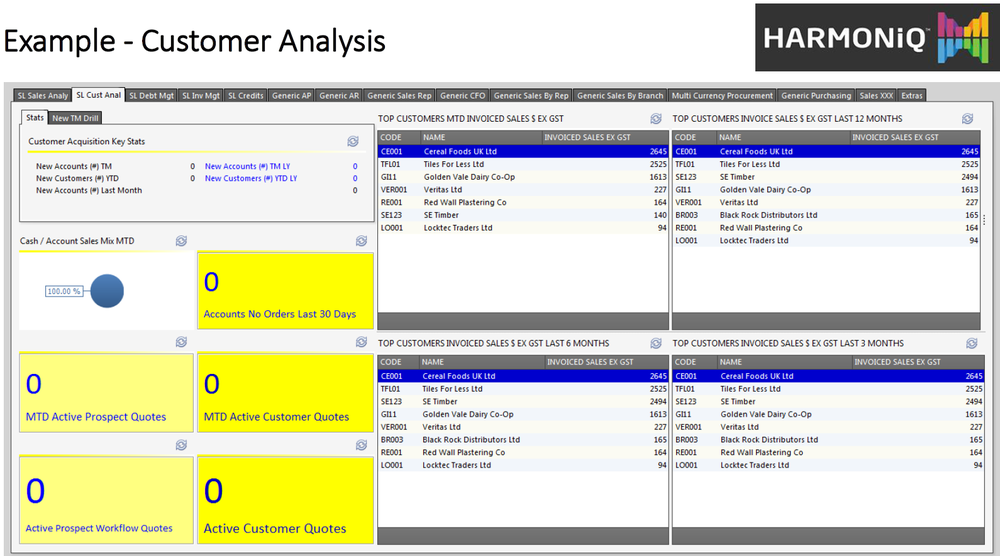
Task: Click the 100.00 % chart label
Action: (x=64, y=291)
